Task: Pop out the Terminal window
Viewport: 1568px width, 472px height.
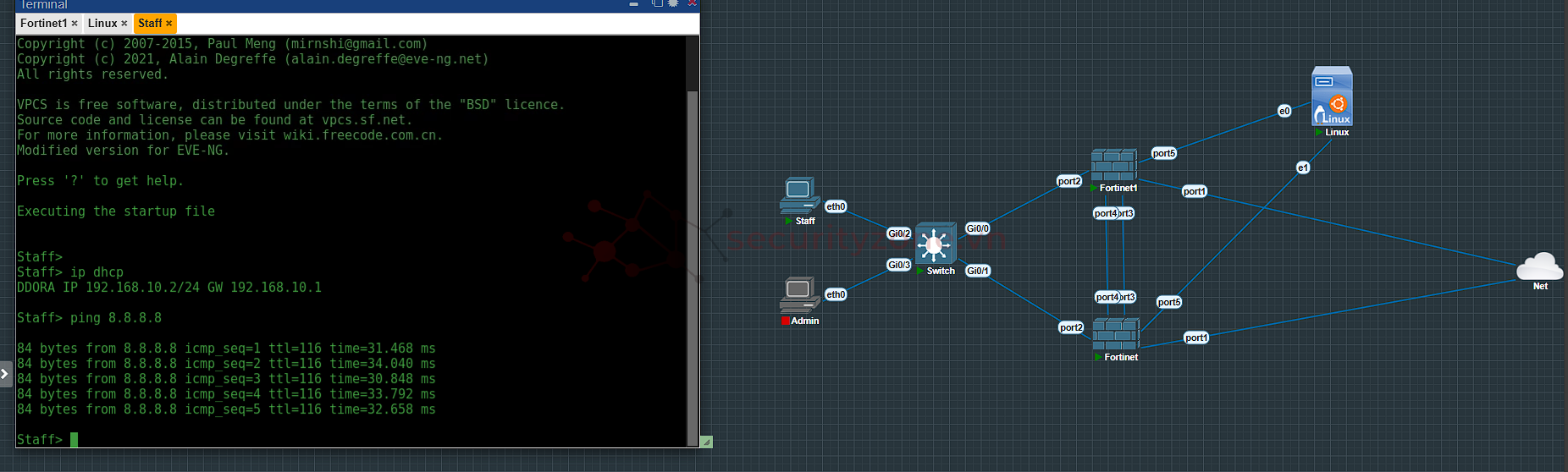Action: coord(657,3)
